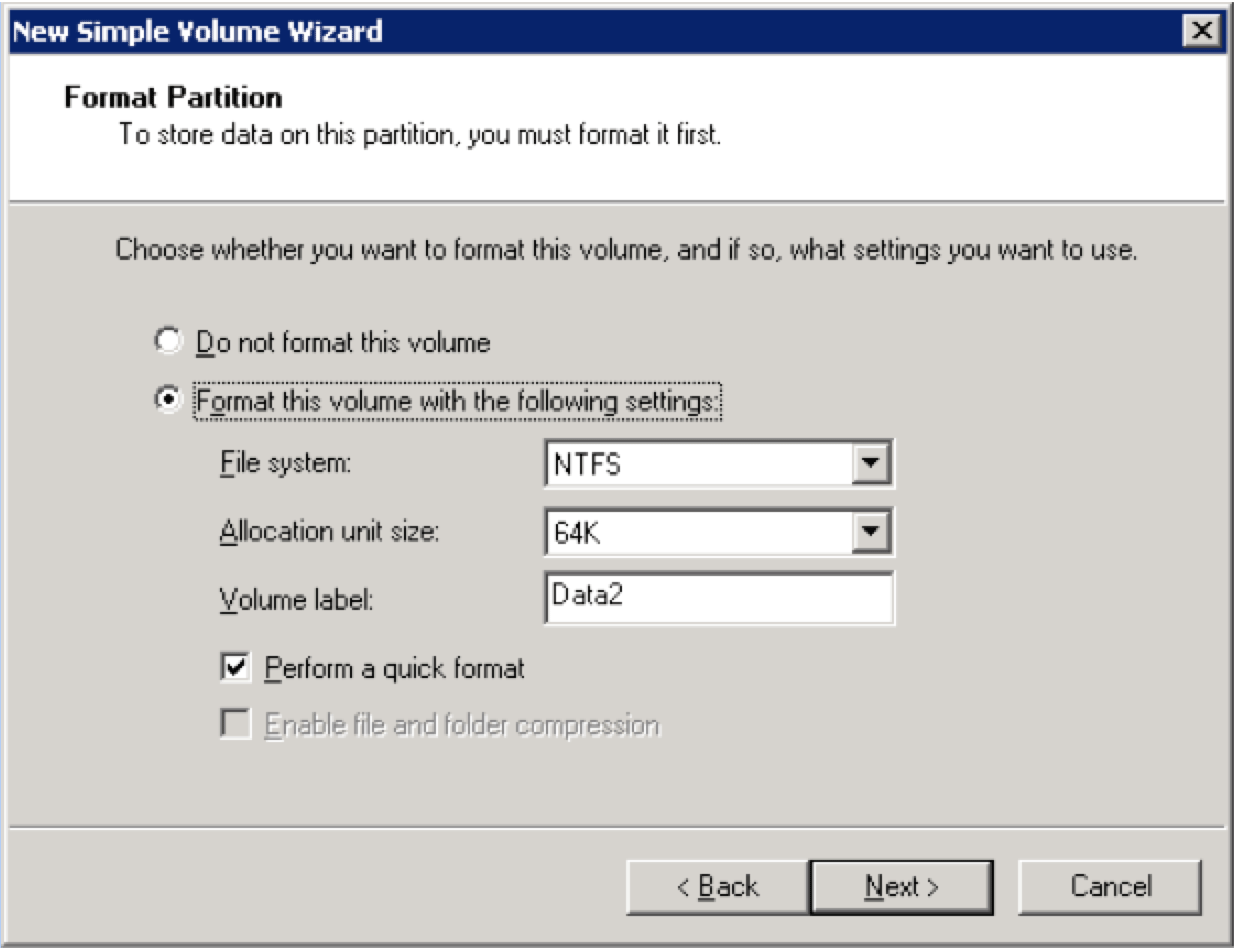Click the "Do not format this volume" label text

click(343, 343)
